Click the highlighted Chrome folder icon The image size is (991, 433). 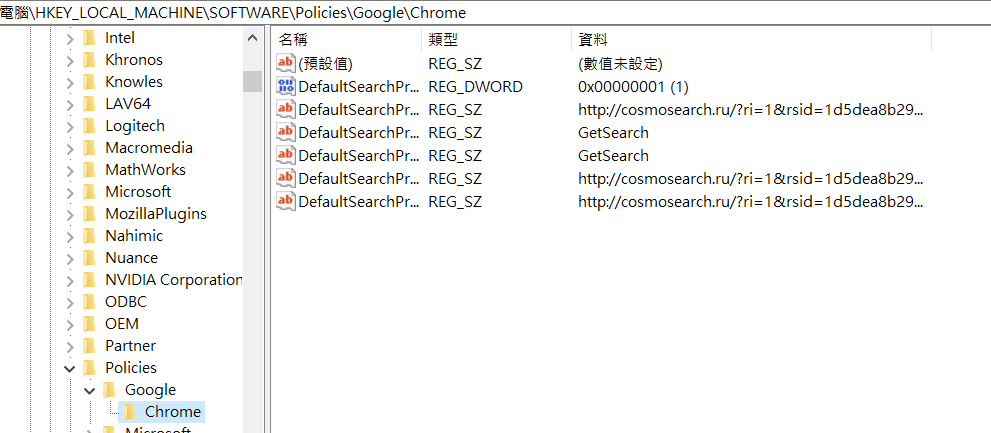(x=130, y=412)
